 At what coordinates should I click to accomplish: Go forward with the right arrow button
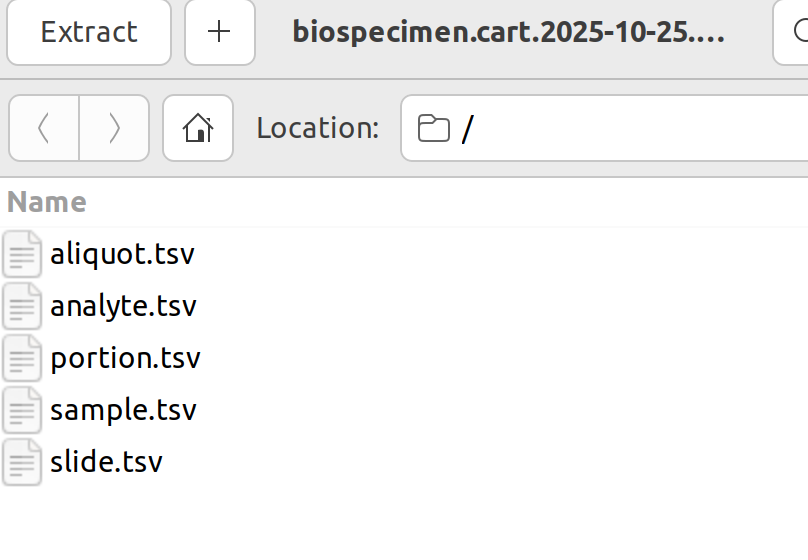114,128
